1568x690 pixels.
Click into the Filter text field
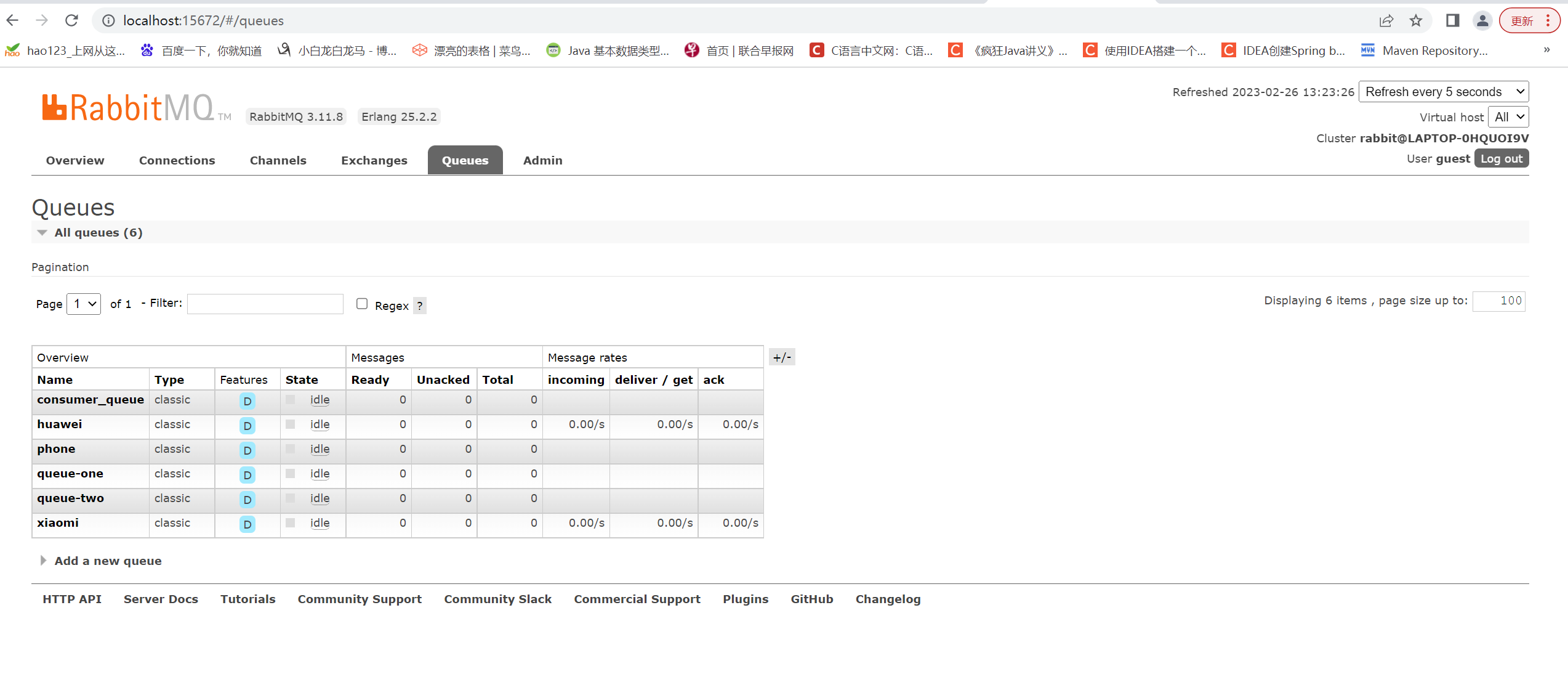click(x=265, y=304)
